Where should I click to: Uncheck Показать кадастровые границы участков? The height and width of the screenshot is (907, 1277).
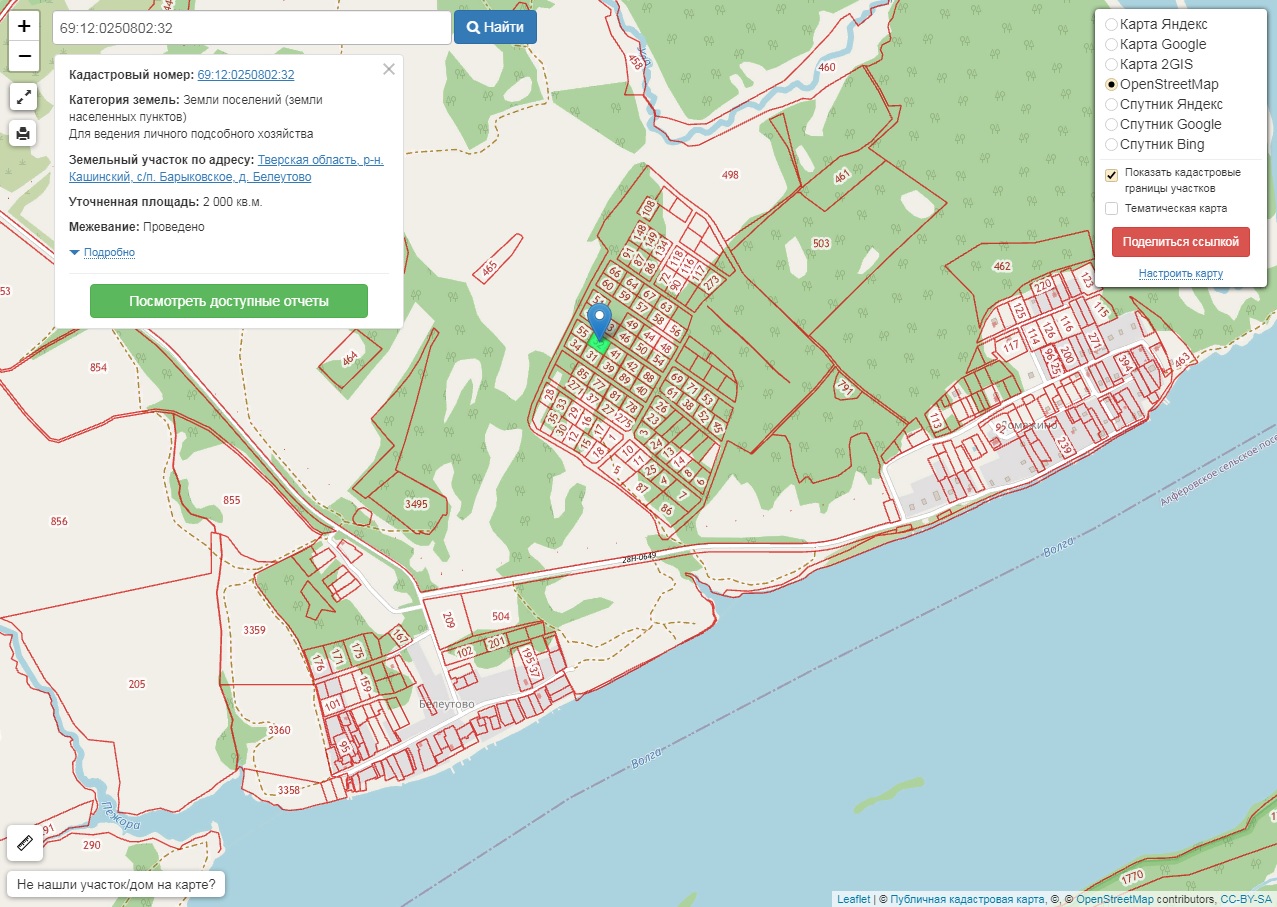(1111, 175)
